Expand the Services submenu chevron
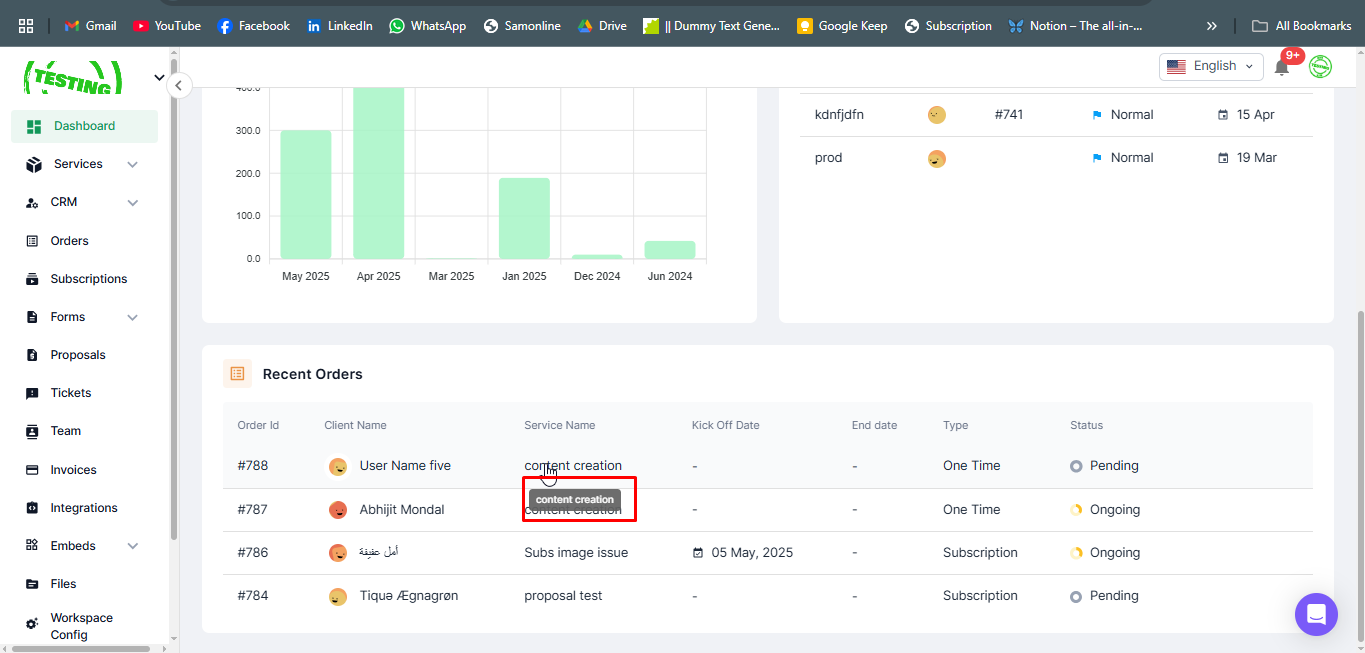 click(x=133, y=164)
